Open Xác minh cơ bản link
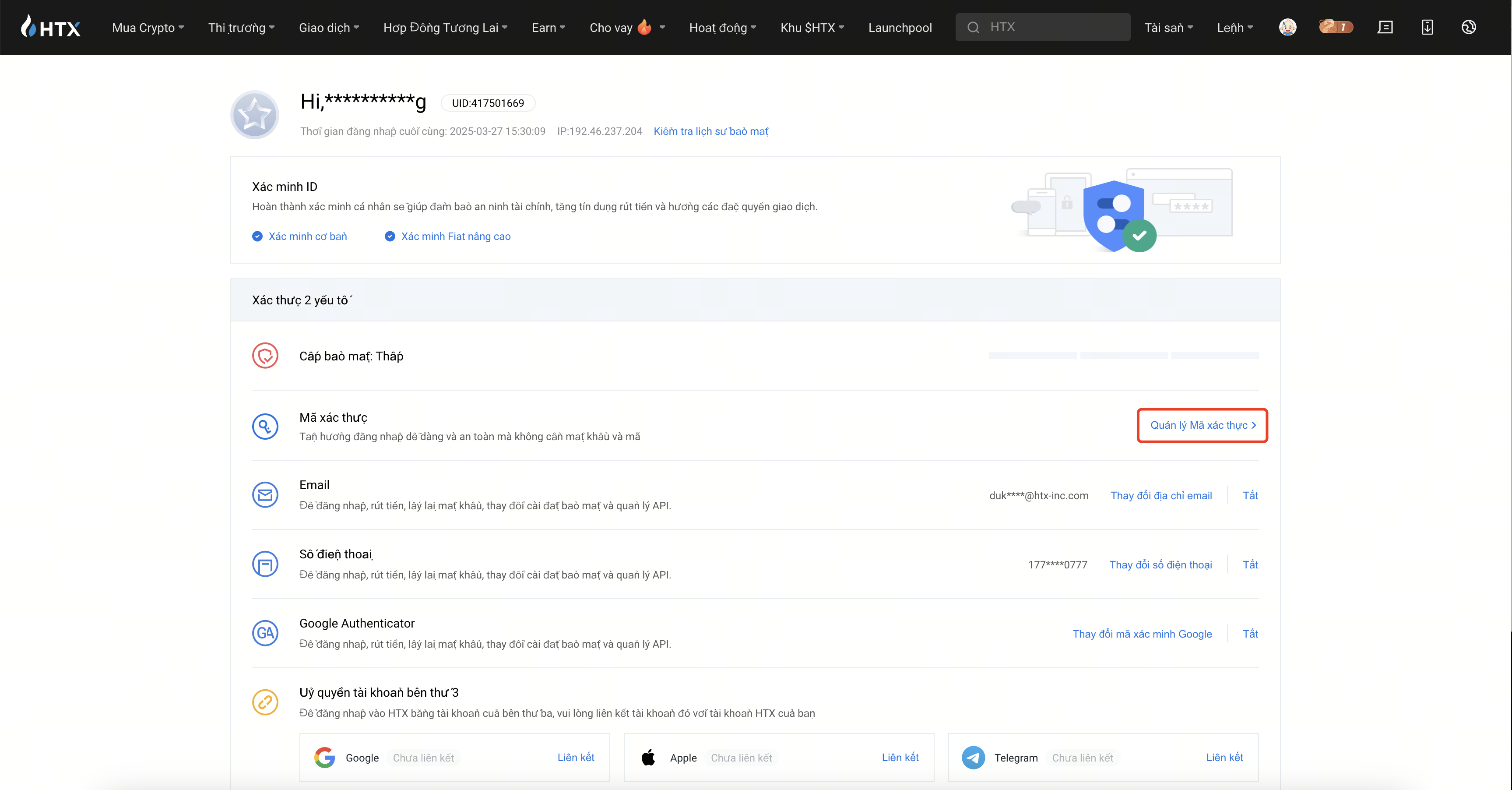Screen dimensions: 1512x790 [308, 236]
